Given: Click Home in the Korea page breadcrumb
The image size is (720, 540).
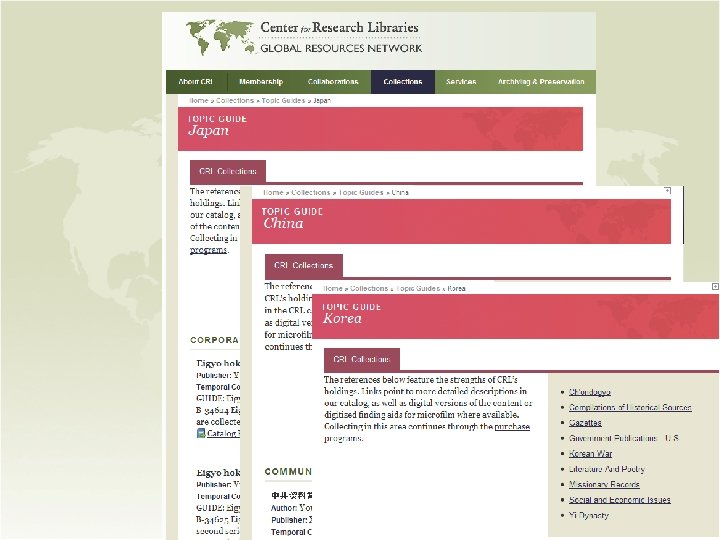Looking at the screenshot, I should point(333,288).
